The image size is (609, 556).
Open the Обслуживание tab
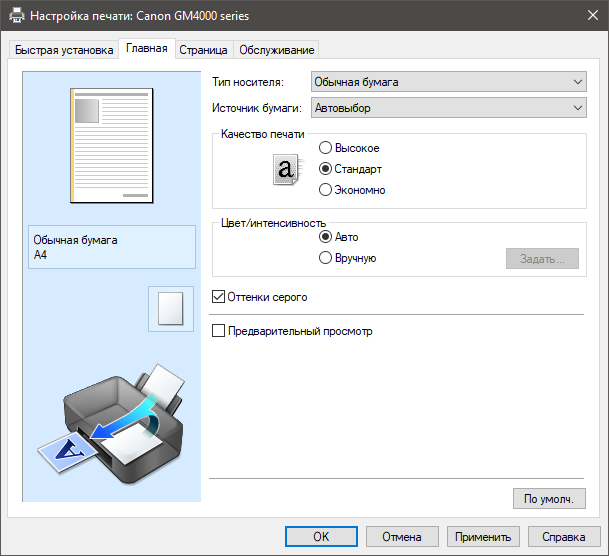click(x=277, y=50)
